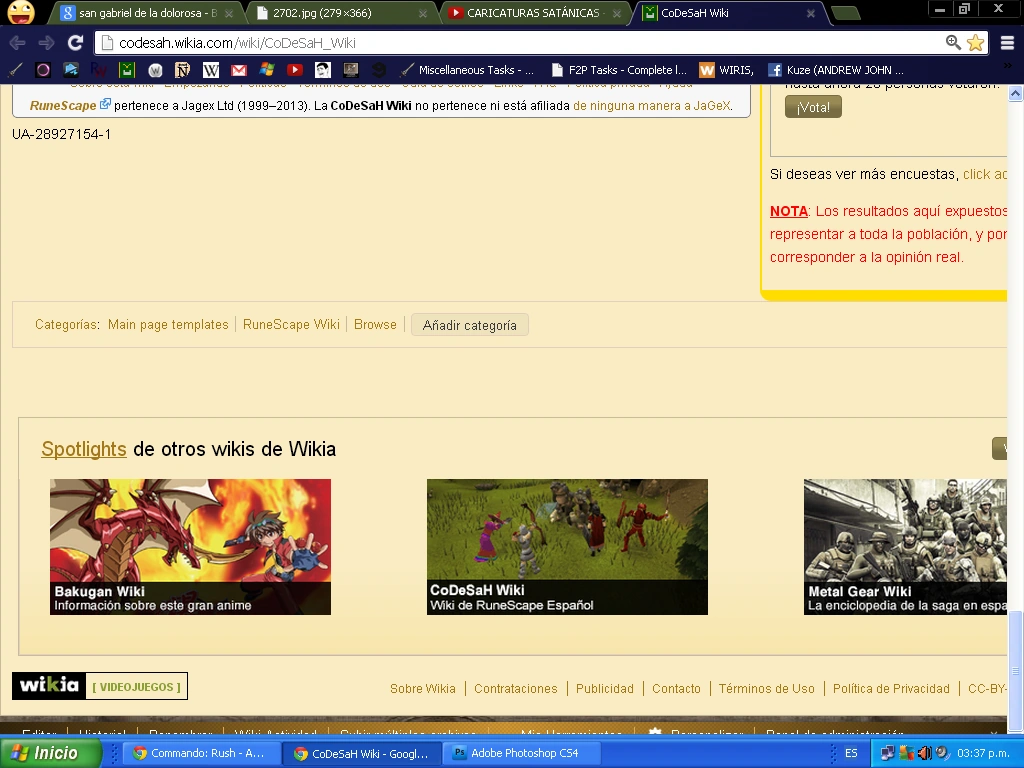Viewport: 1024px width, 768px height.
Task: Open Términos de Uso footer link
Action: [x=767, y=688]
